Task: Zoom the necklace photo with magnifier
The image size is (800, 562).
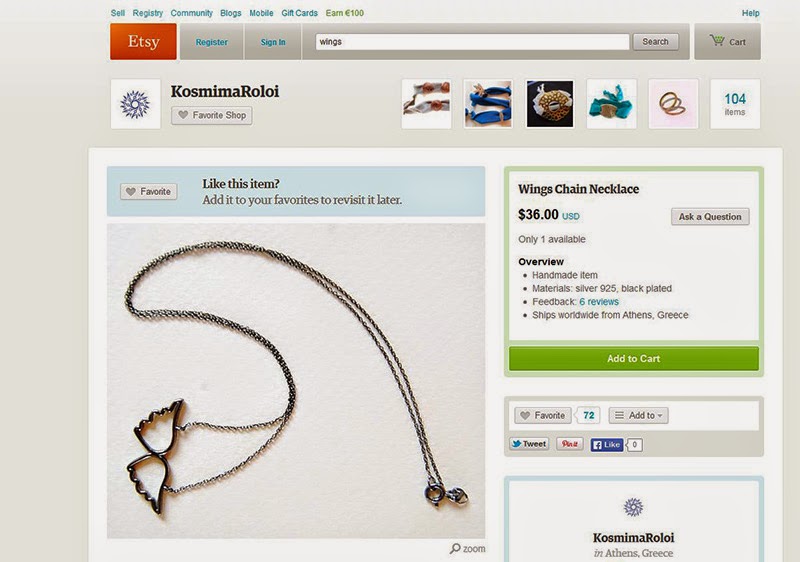Action: tap(467, 549)
